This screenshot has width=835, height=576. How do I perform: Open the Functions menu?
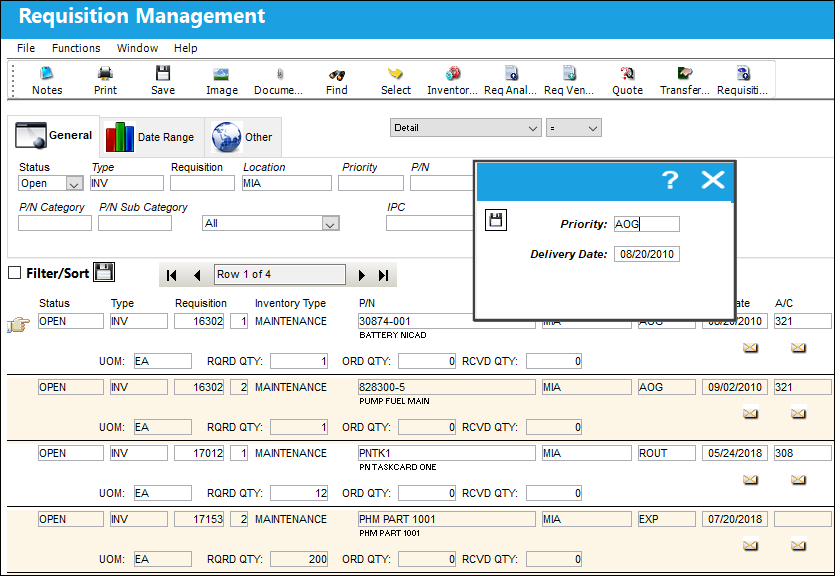pos(76,48)
